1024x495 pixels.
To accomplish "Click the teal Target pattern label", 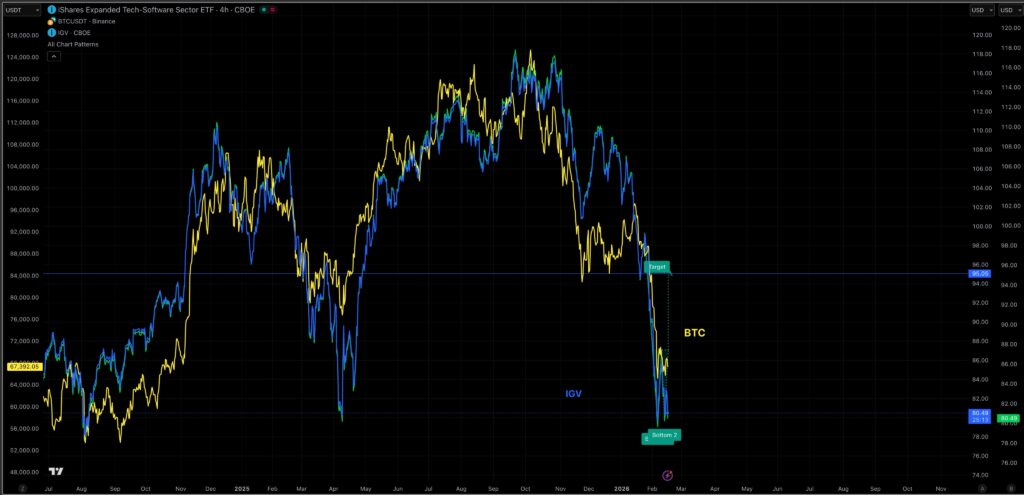I will (x=658, y=267).
